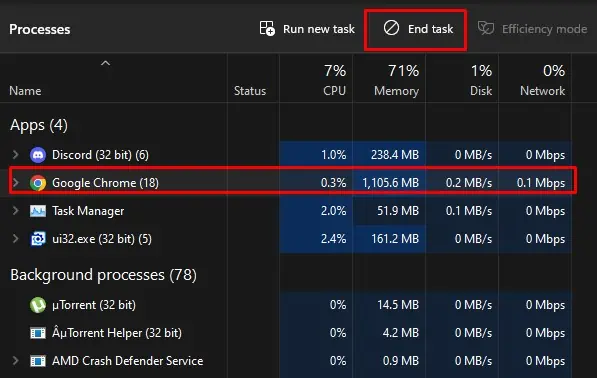Click the ui32.exe gear icon
This screenshot has width=597, height=378.
[38, 239]
